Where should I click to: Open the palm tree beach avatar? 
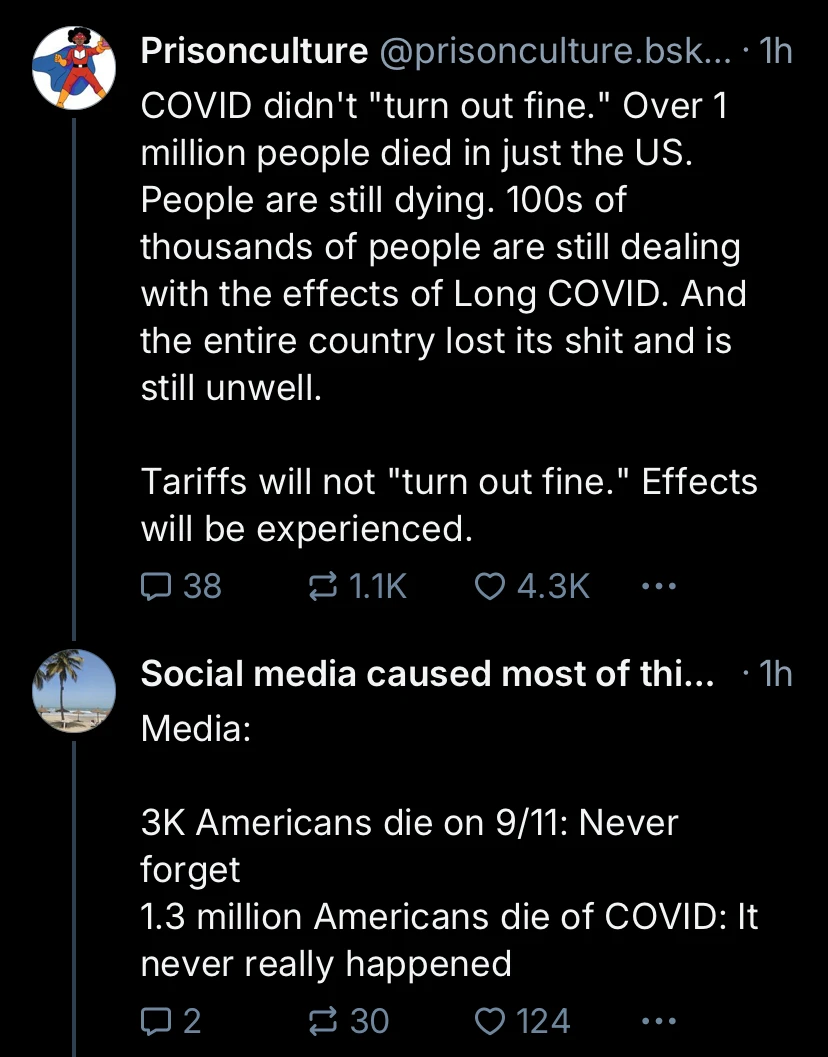click(x=75, y=690)
